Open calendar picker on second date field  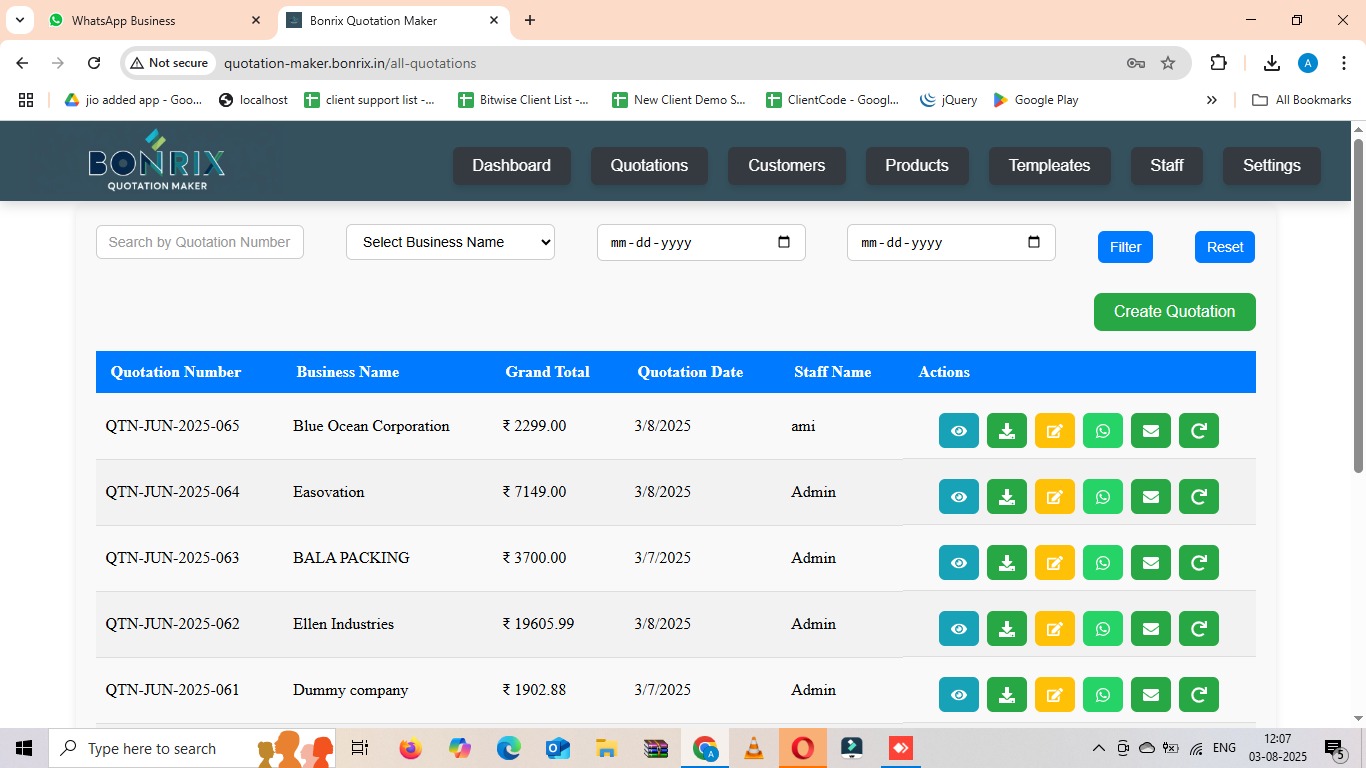point(1034,242)
